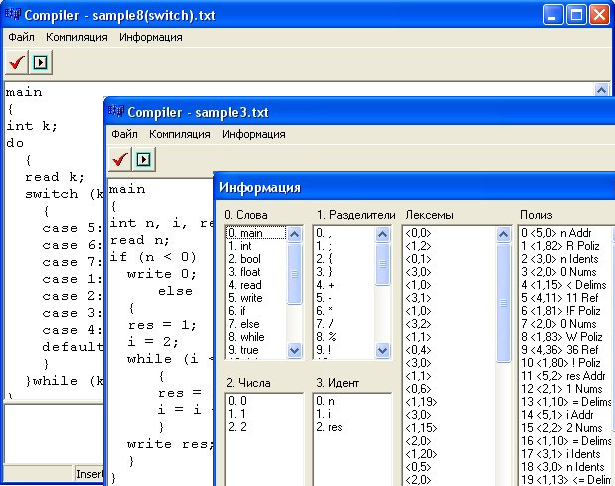Click the run icon in sample8 window toolbar
Viewport: 615px width, 486px height.
pos(41,62)
